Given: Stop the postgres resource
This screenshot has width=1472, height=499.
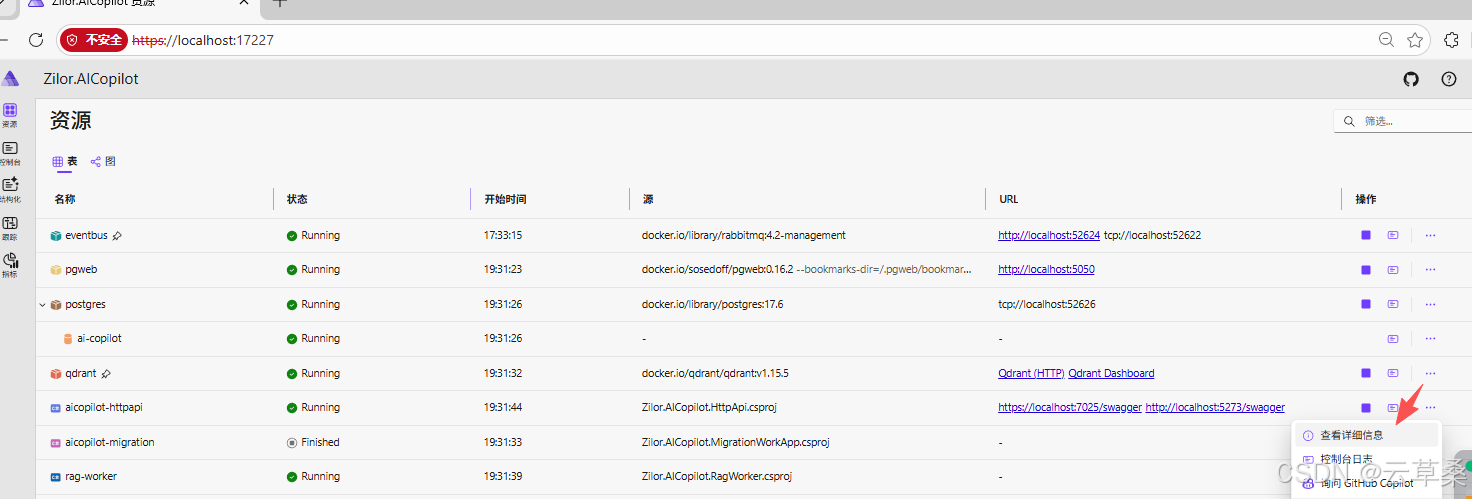Looking at the screenshot, I should point(1366,304).
